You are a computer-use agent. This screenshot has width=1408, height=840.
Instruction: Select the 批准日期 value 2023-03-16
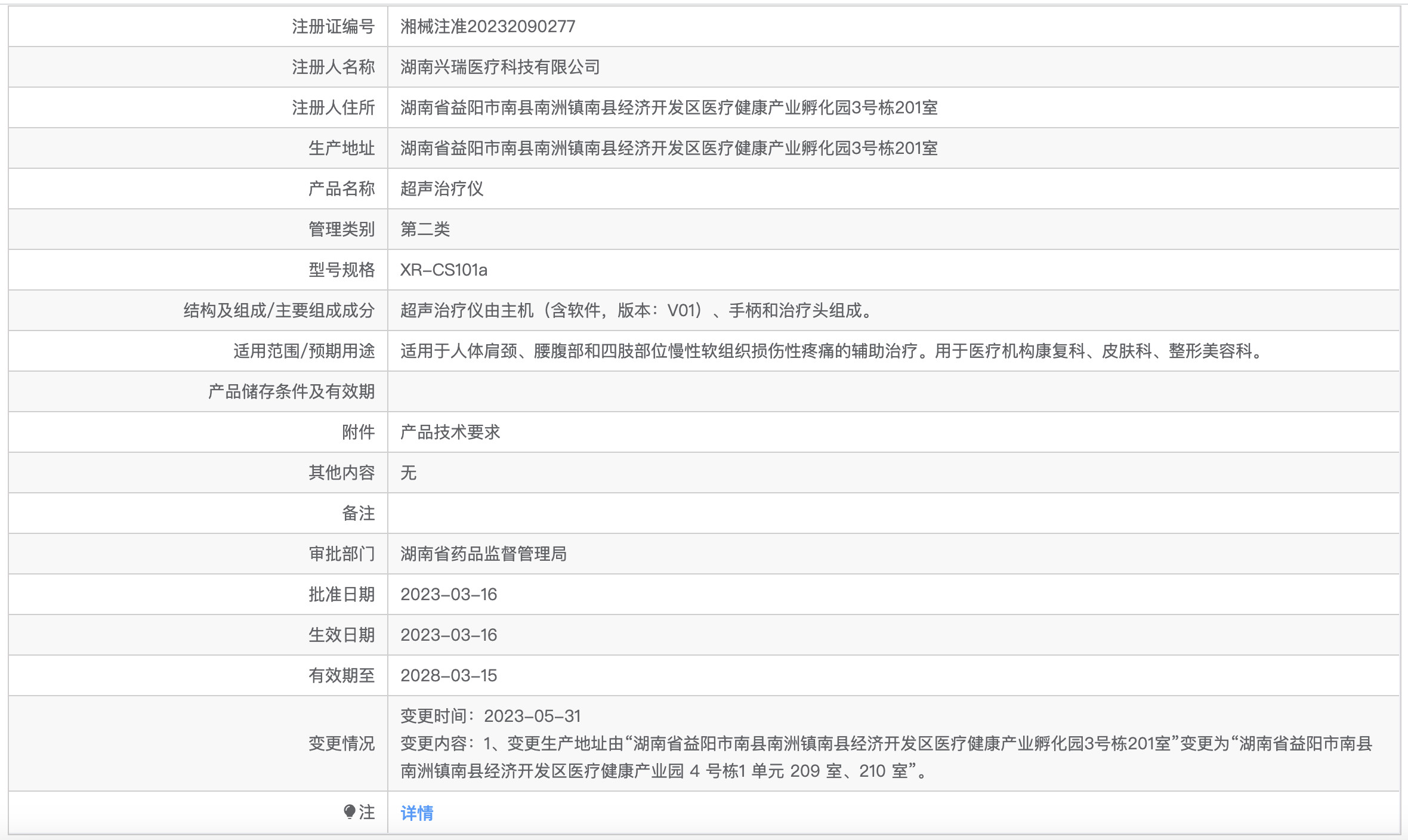click(449, 594)
